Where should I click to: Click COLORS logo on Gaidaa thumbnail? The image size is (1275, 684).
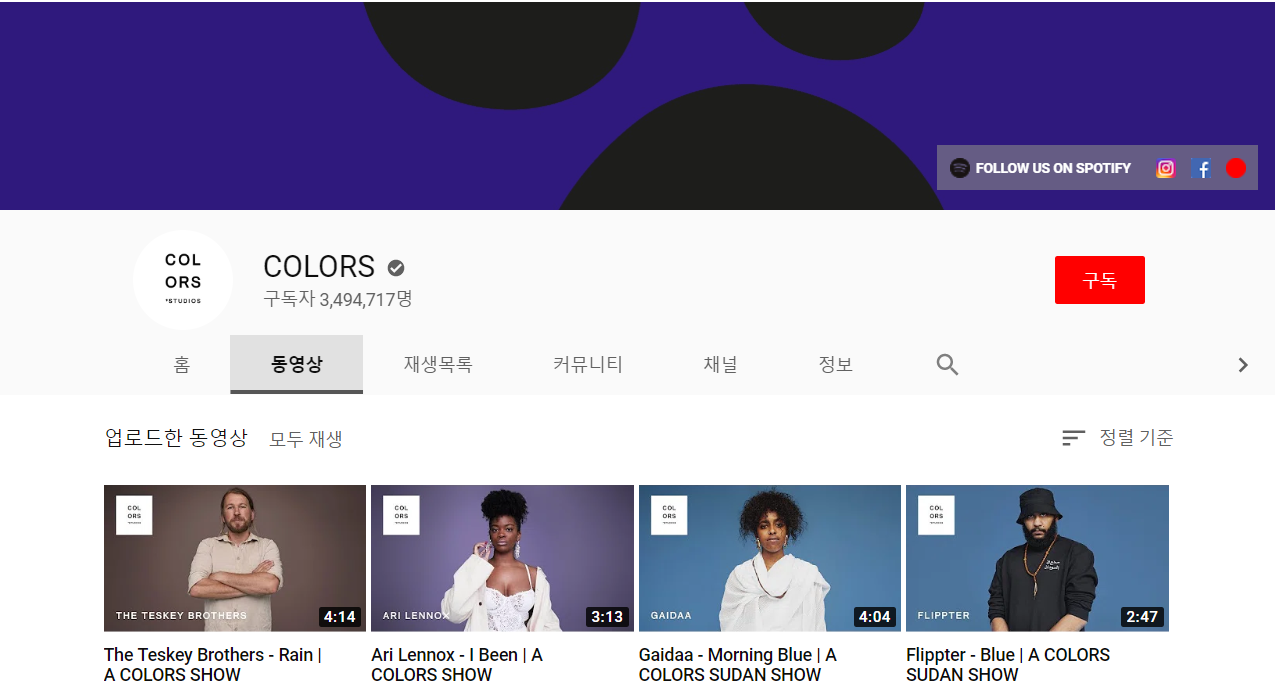click(669, 515)
